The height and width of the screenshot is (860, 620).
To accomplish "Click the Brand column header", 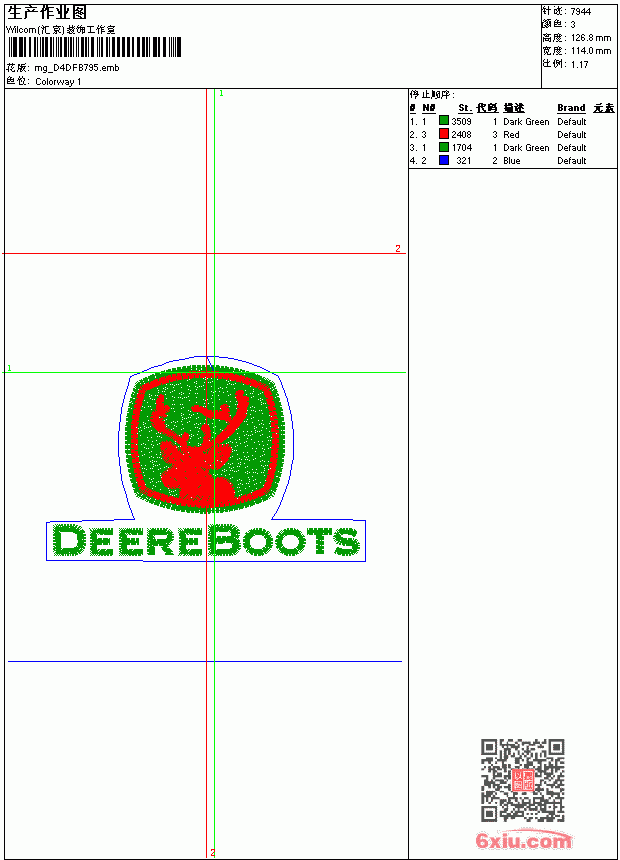I will [x=571, y=108].
